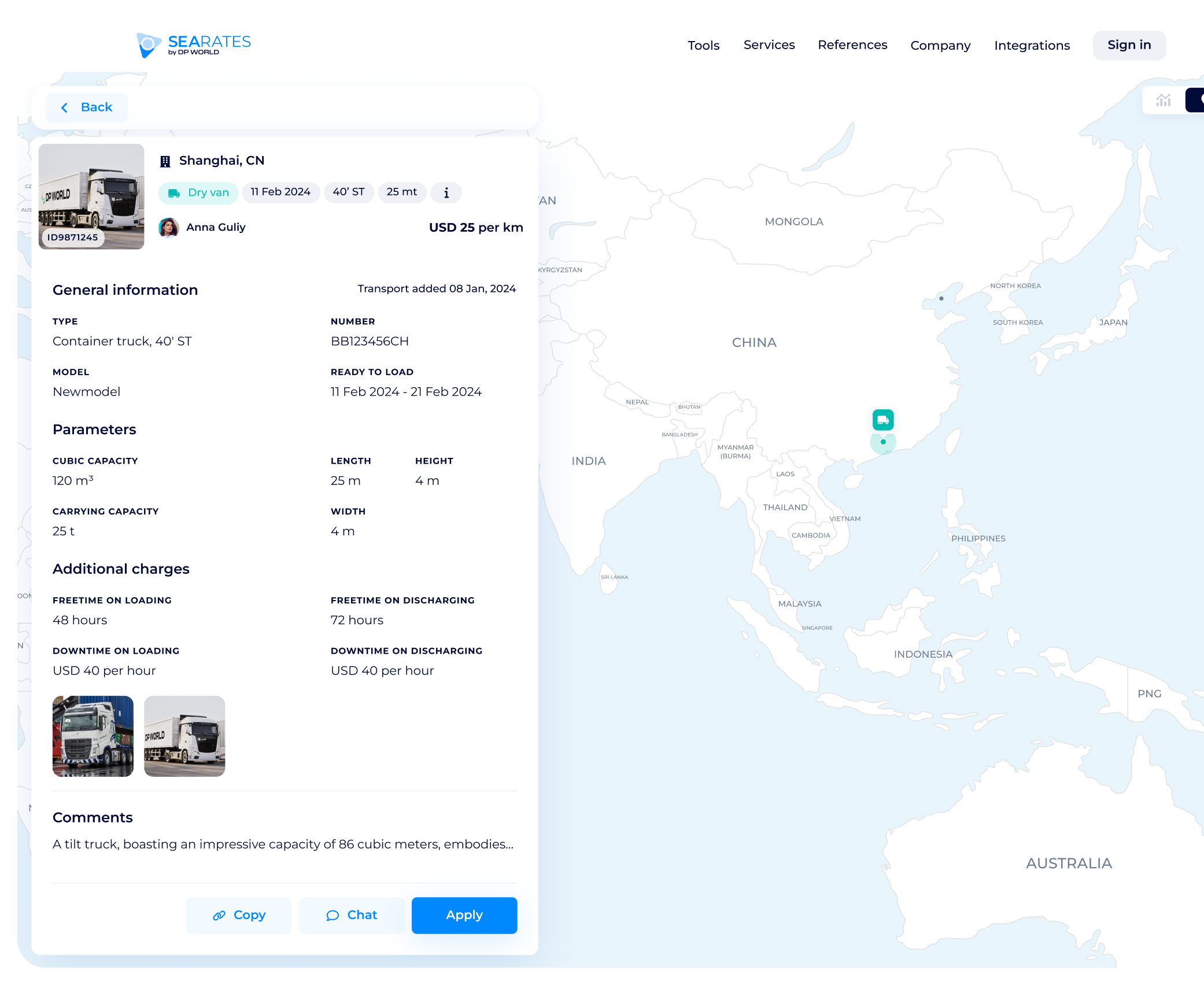Click the teal location dot on map
Image resolution: width=1204 pixels, height=985 pixels.
883,442
